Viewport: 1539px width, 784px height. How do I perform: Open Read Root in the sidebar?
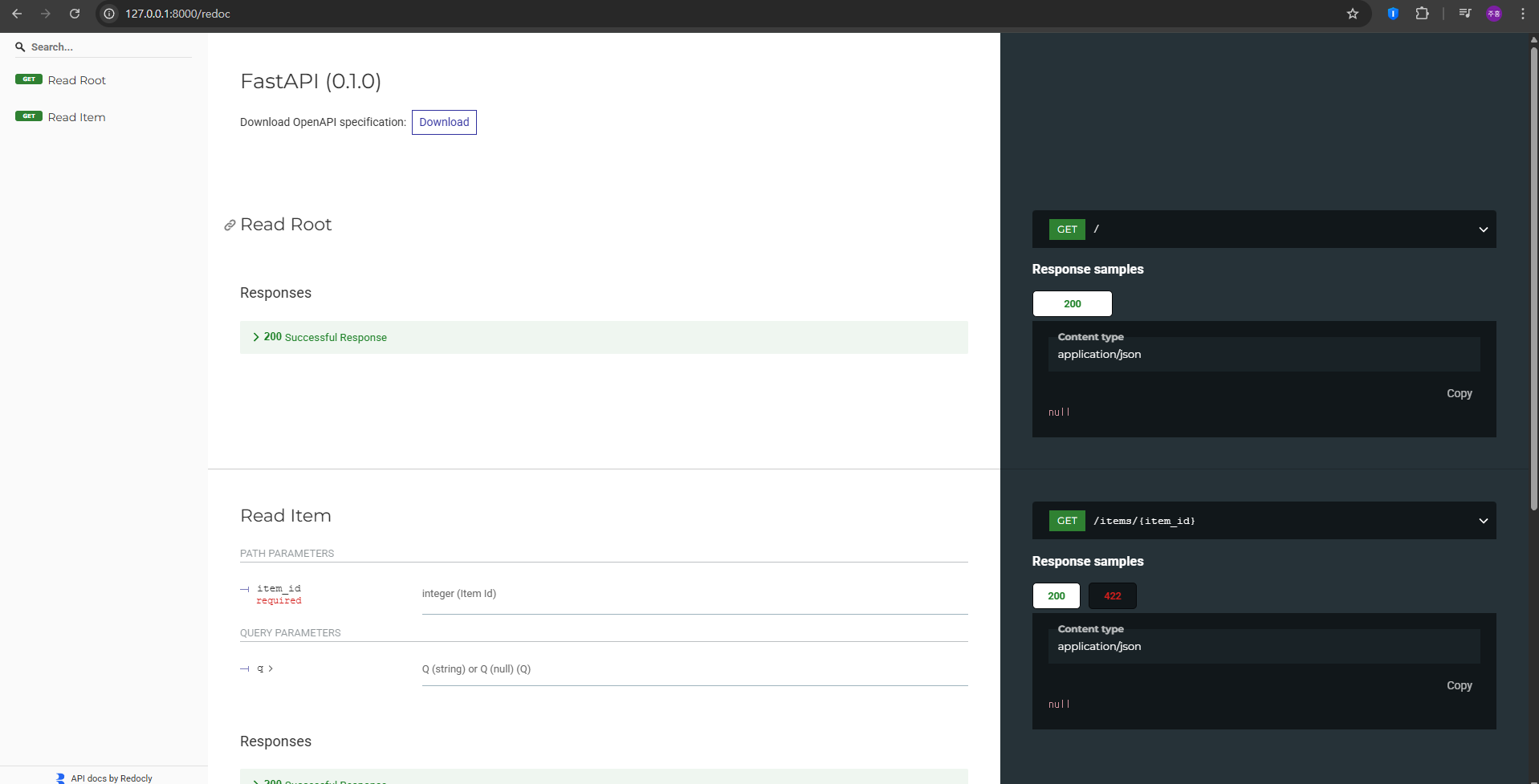point(76,80)
